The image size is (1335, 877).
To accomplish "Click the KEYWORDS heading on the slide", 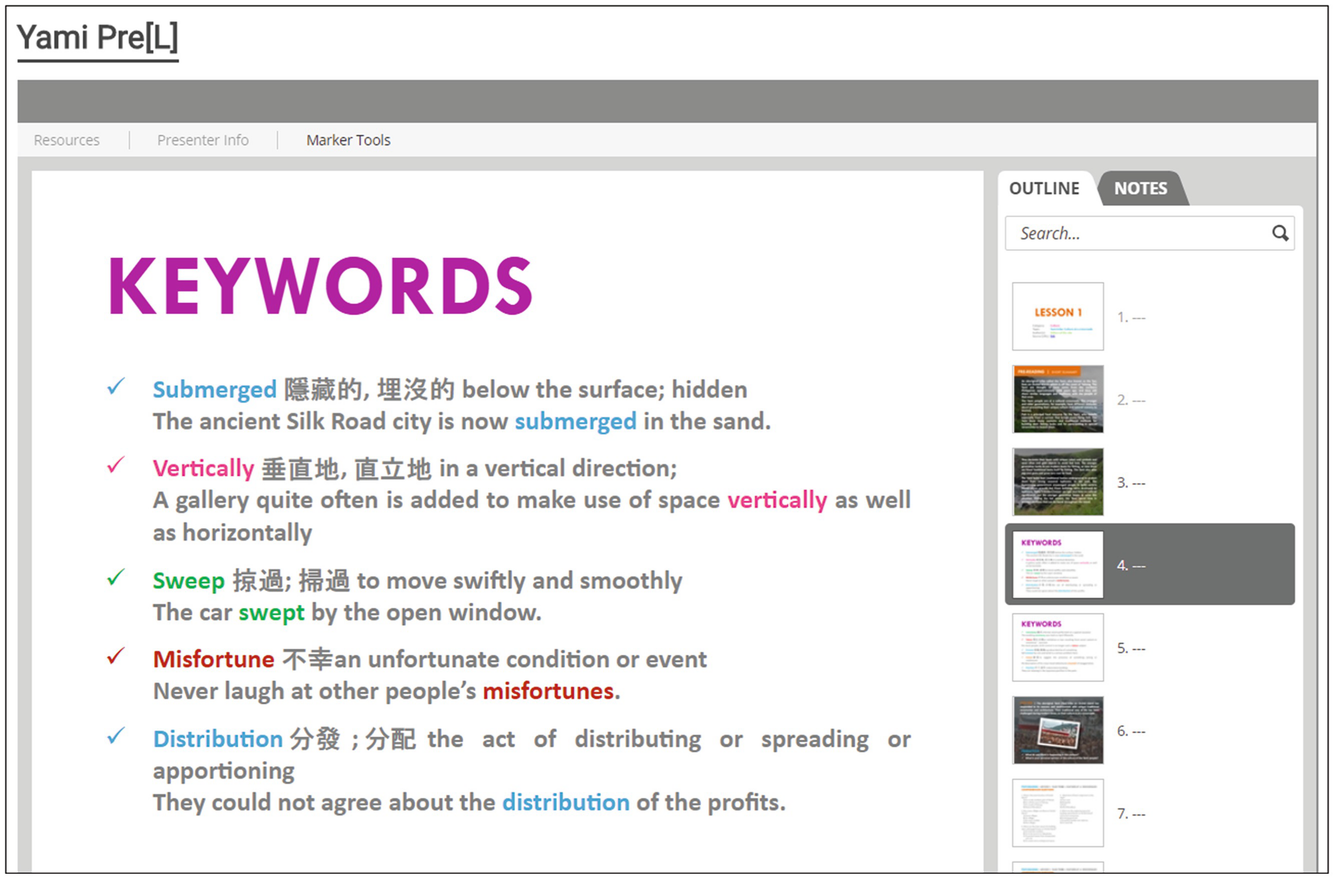I will pos(320,287).
